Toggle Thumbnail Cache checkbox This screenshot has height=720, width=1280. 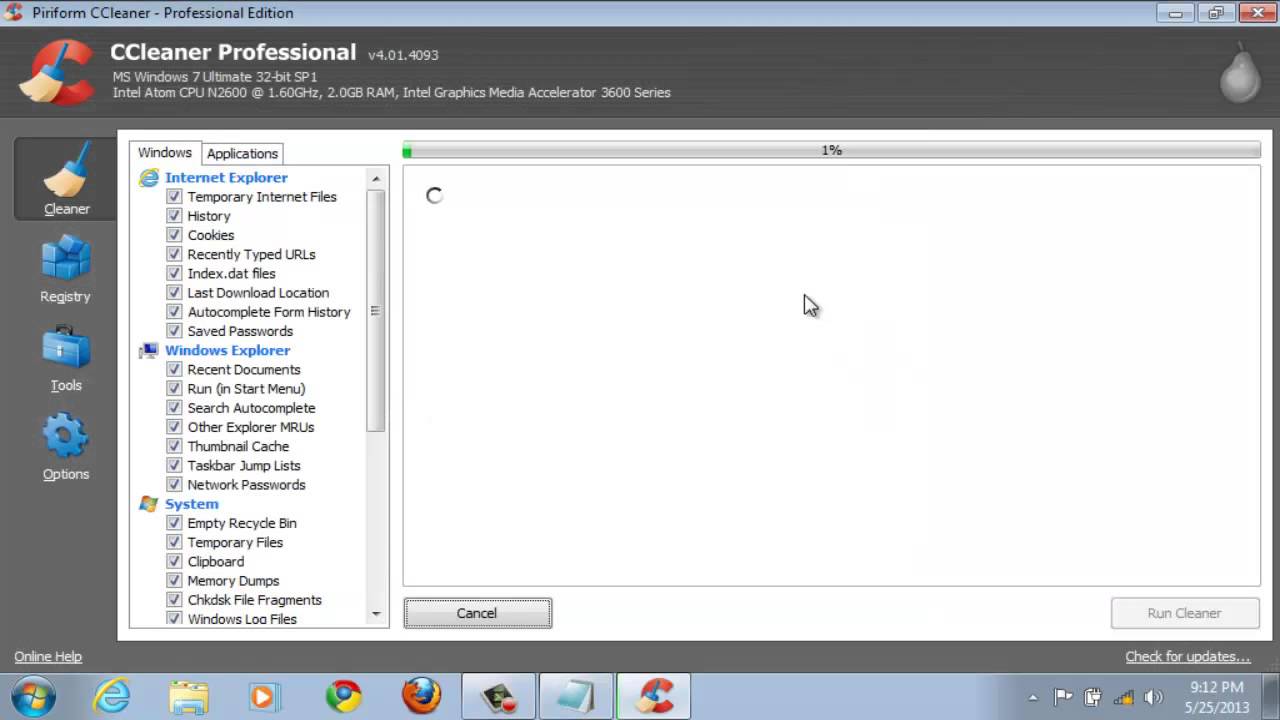[x=174, y=446]
